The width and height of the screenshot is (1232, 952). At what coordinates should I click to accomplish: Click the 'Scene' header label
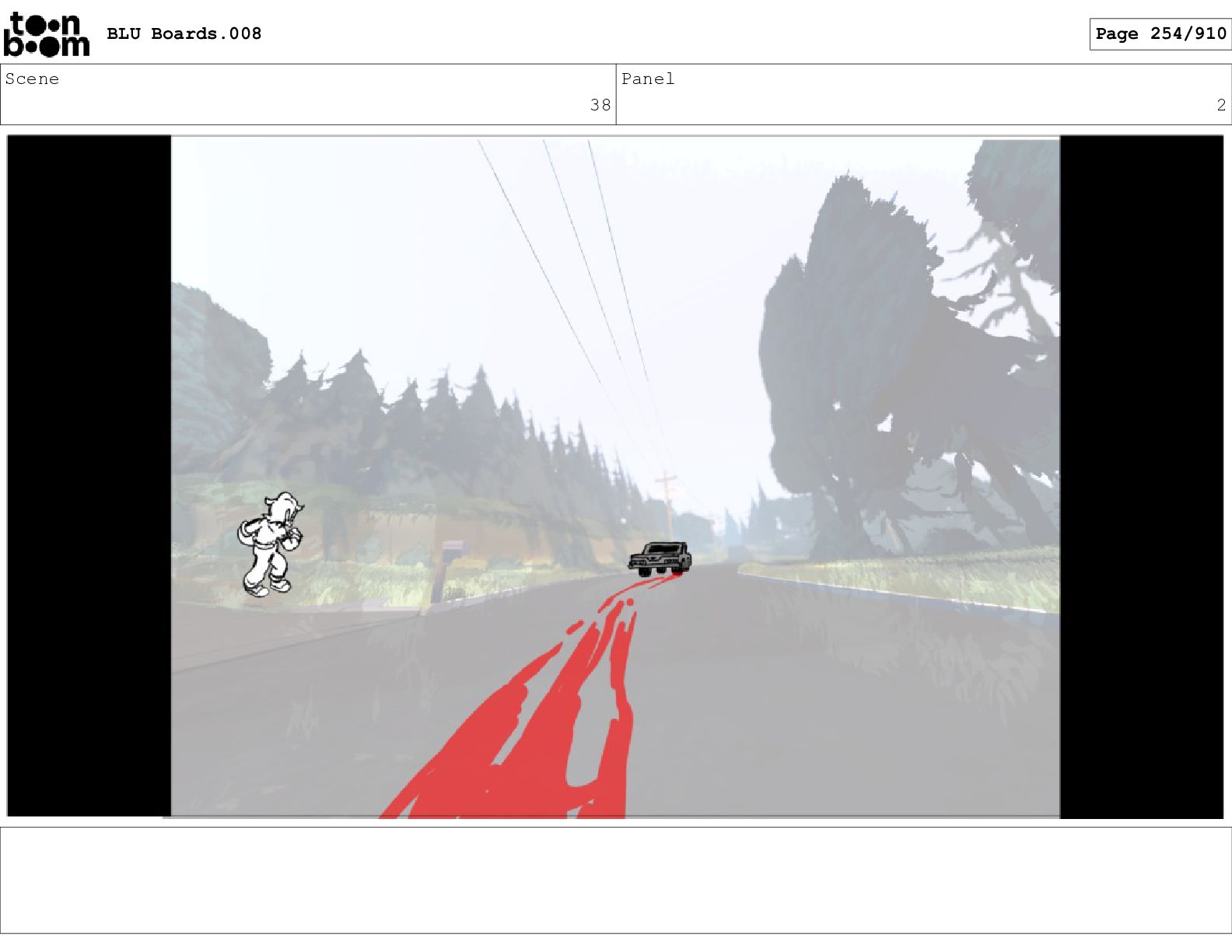tap(32, 79)
